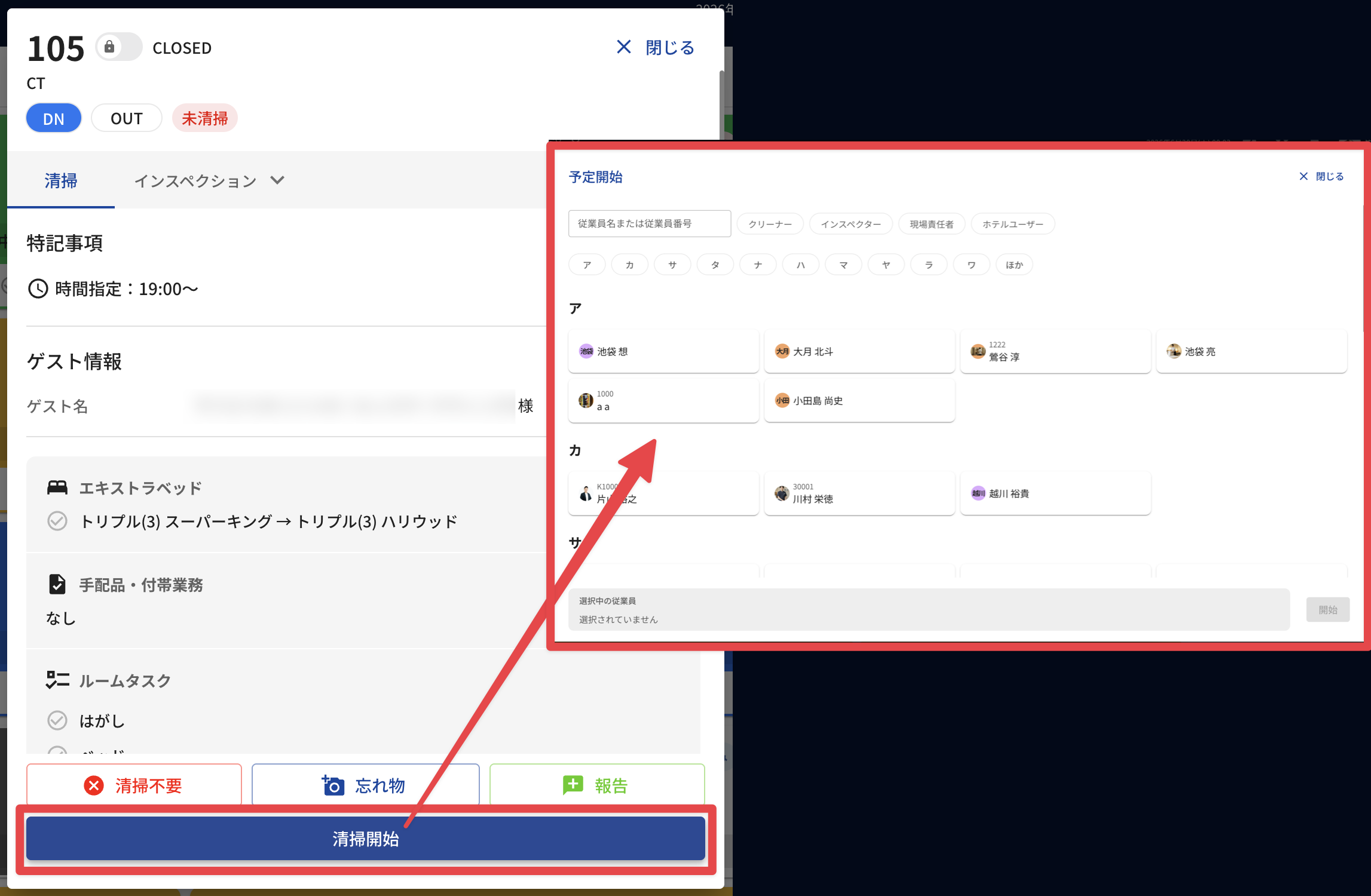The width and height of the screenshot is (1371, 896).
Task: Select the blue DN status pill
Action: pos(54,118)
